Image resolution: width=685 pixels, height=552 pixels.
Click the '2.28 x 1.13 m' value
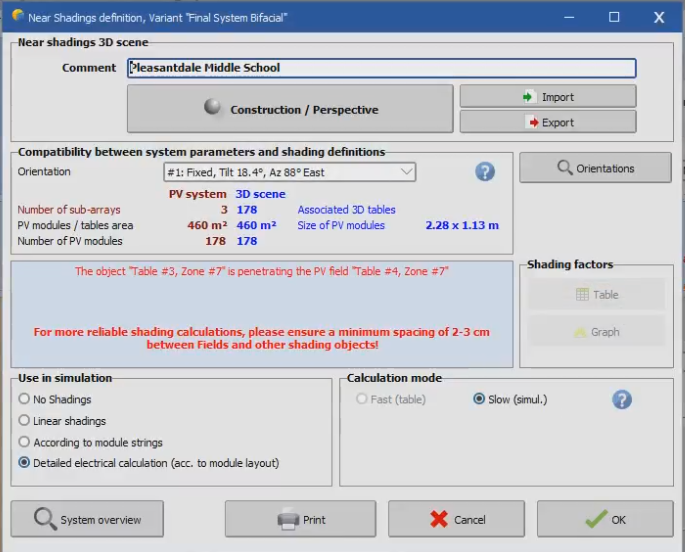point(462,225)
